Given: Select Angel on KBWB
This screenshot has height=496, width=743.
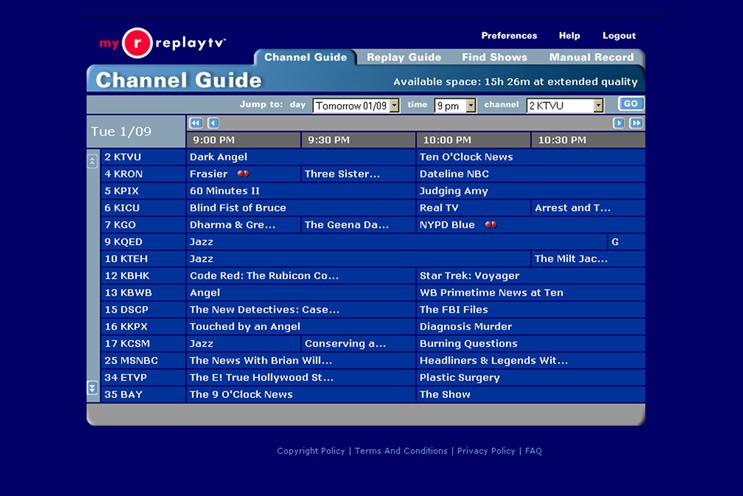Looking at the screenshot, I should click(x=300, y=292).
